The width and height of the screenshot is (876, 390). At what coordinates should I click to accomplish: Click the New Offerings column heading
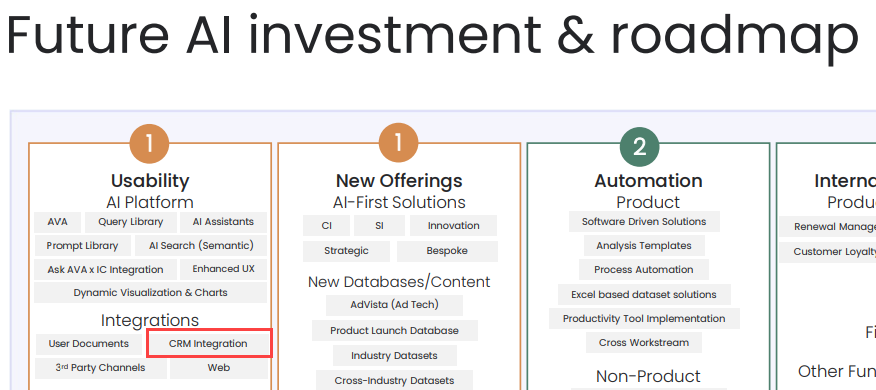pos(399,181)
